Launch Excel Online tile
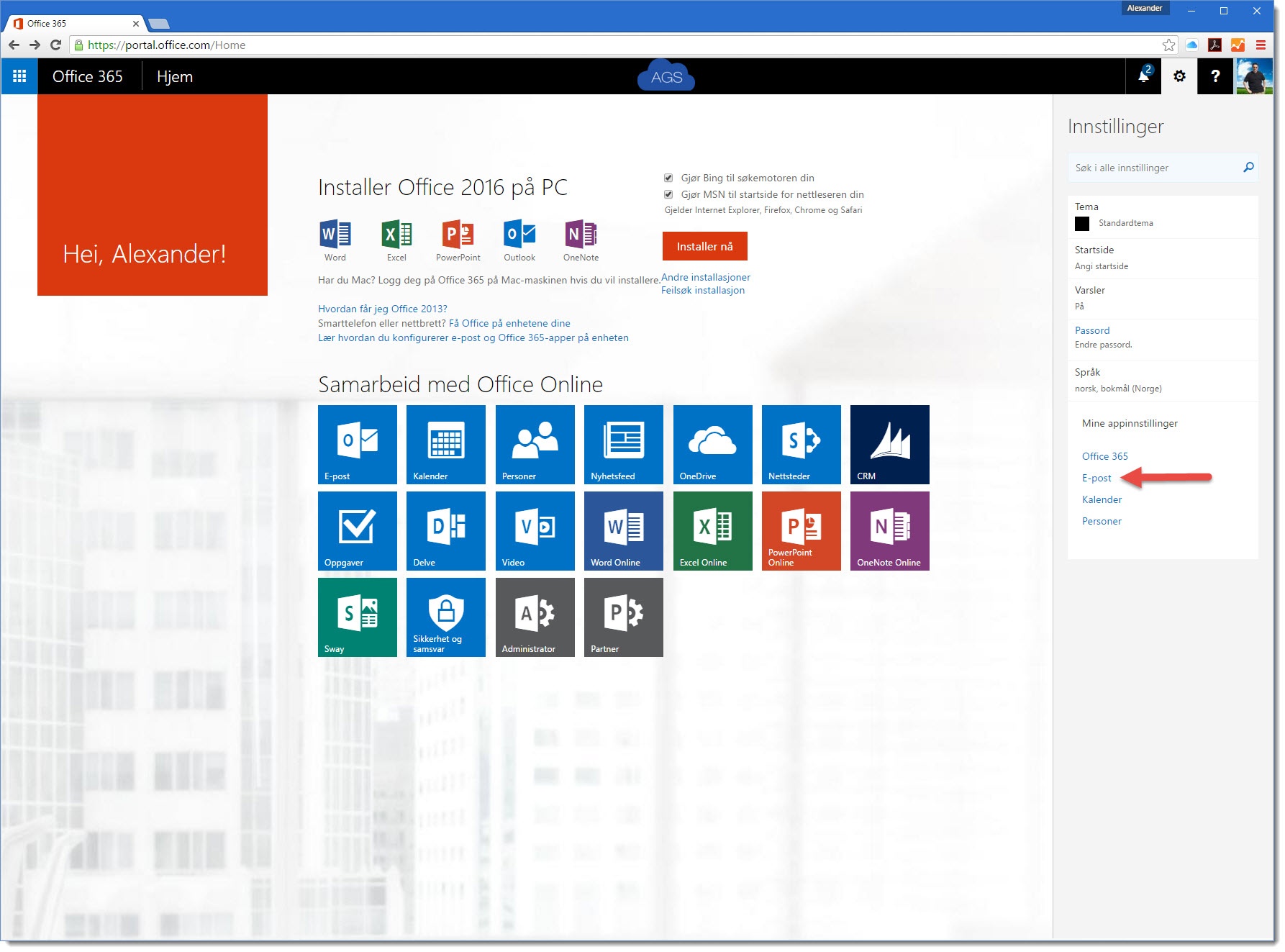The width and height of the screenshot is (1285, 952). click(713, 531)
